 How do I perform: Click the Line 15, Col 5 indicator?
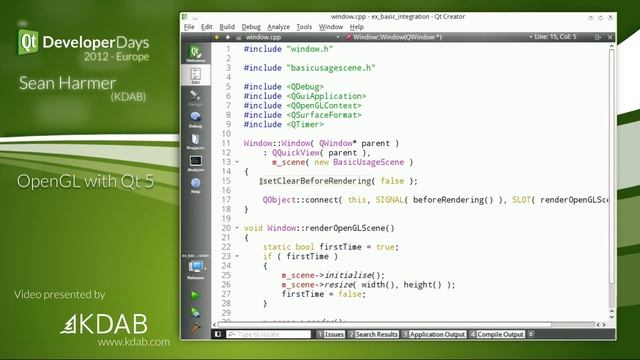555,37
